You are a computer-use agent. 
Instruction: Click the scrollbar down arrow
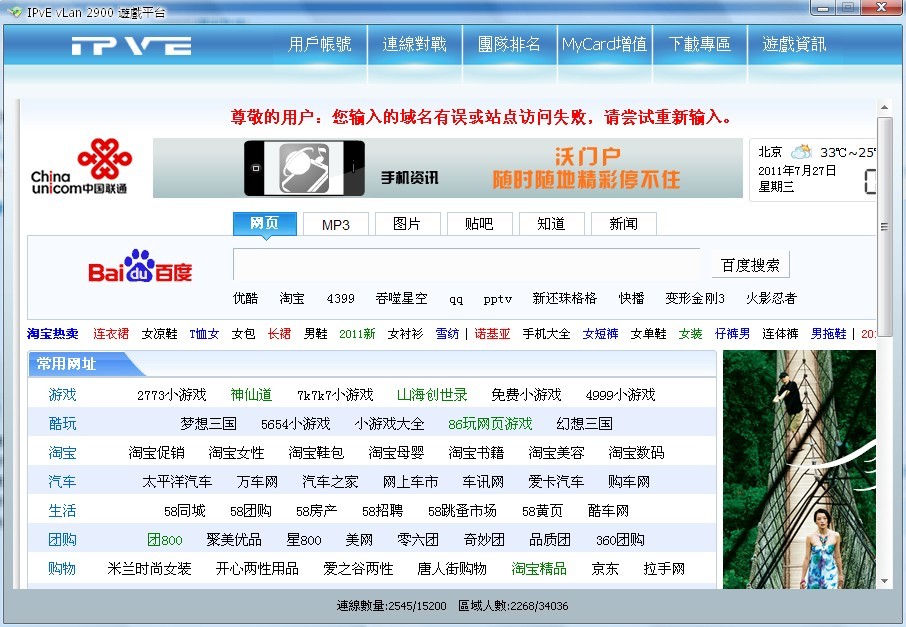point(884,581)
